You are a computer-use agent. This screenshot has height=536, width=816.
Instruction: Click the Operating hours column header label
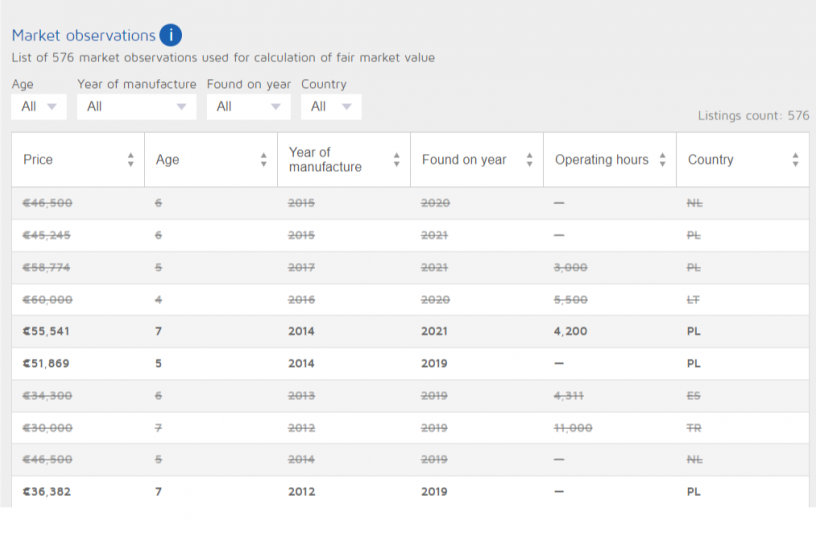coord(602,160)
